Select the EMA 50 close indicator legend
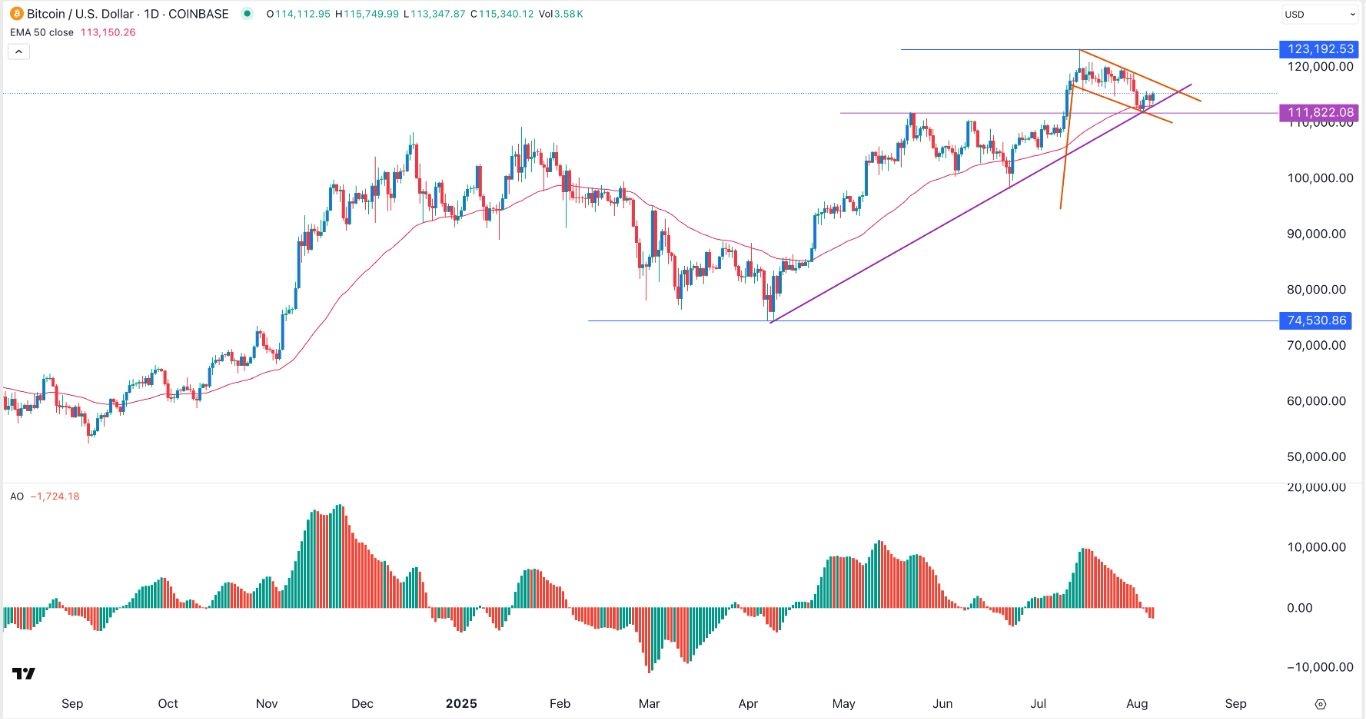The width and height of the screenshot is (1366, 719). (42, 32)
